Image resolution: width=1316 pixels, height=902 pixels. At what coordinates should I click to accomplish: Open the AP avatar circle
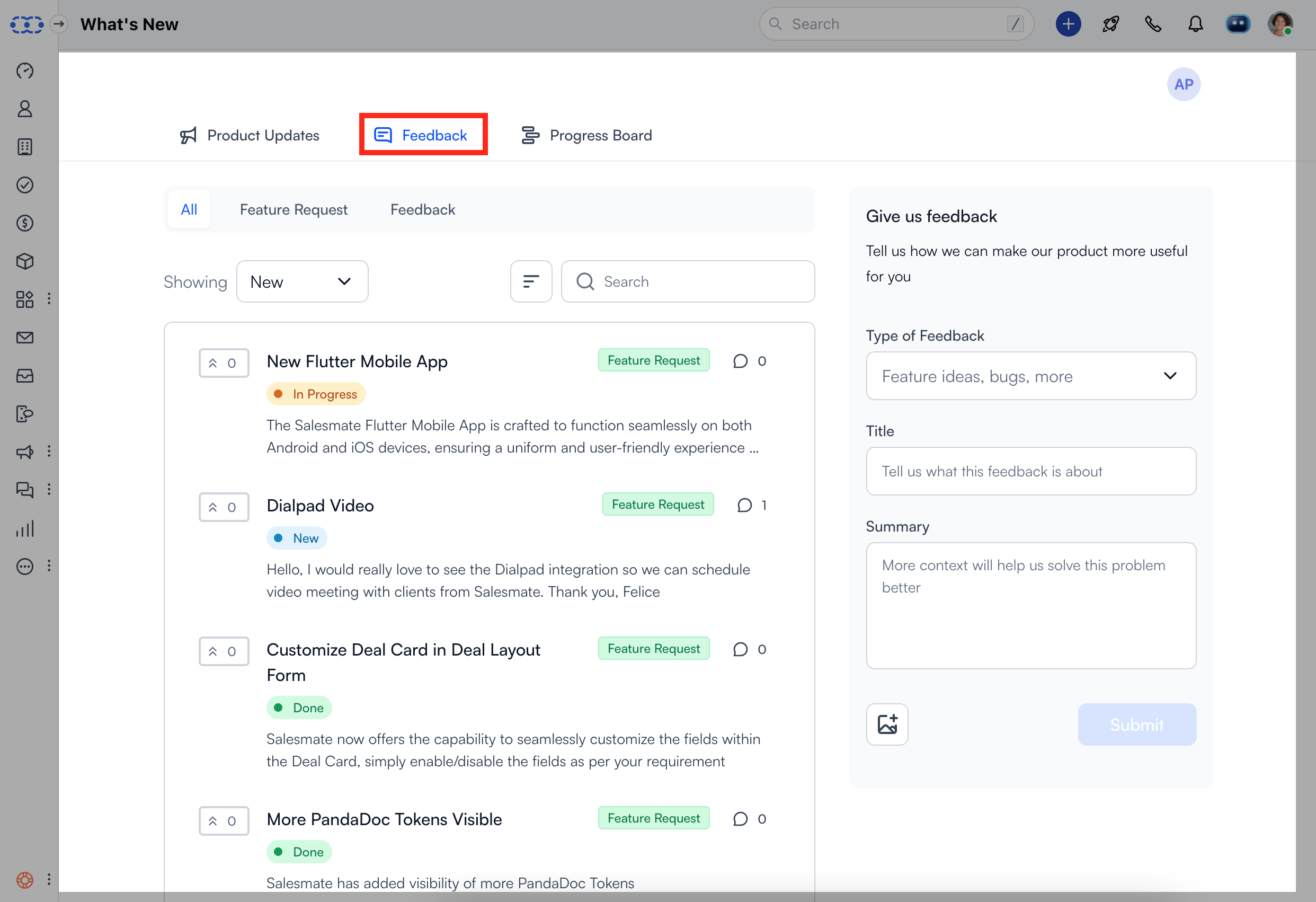(1184, 84)
